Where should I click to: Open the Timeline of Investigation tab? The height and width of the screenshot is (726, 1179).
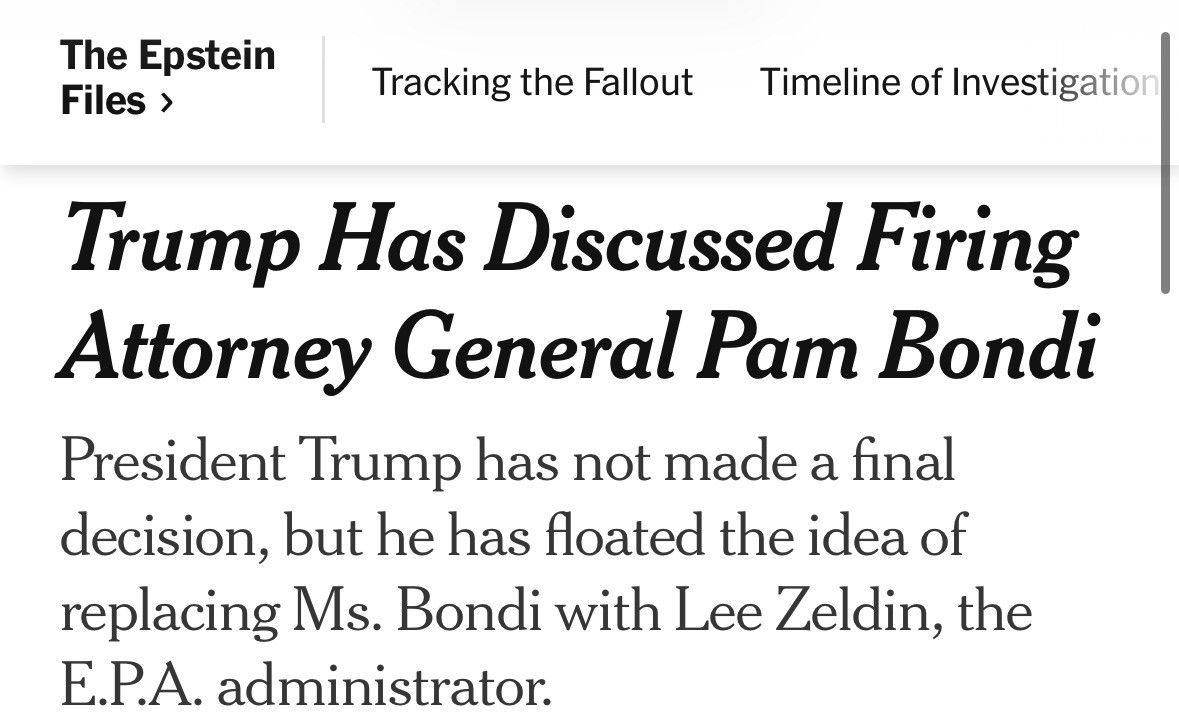tap(959, 82)
